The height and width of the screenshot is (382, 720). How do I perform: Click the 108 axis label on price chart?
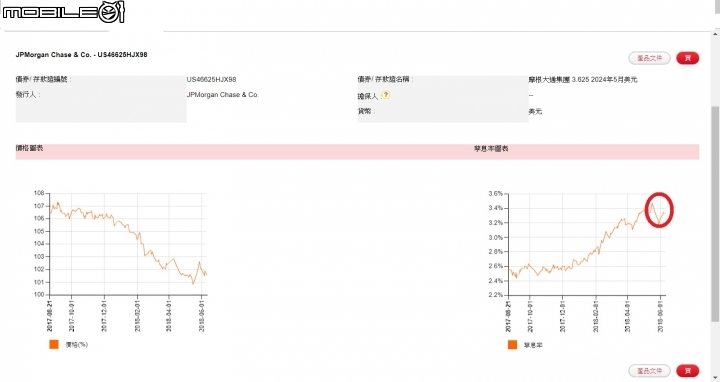click(x=39, y=193)
